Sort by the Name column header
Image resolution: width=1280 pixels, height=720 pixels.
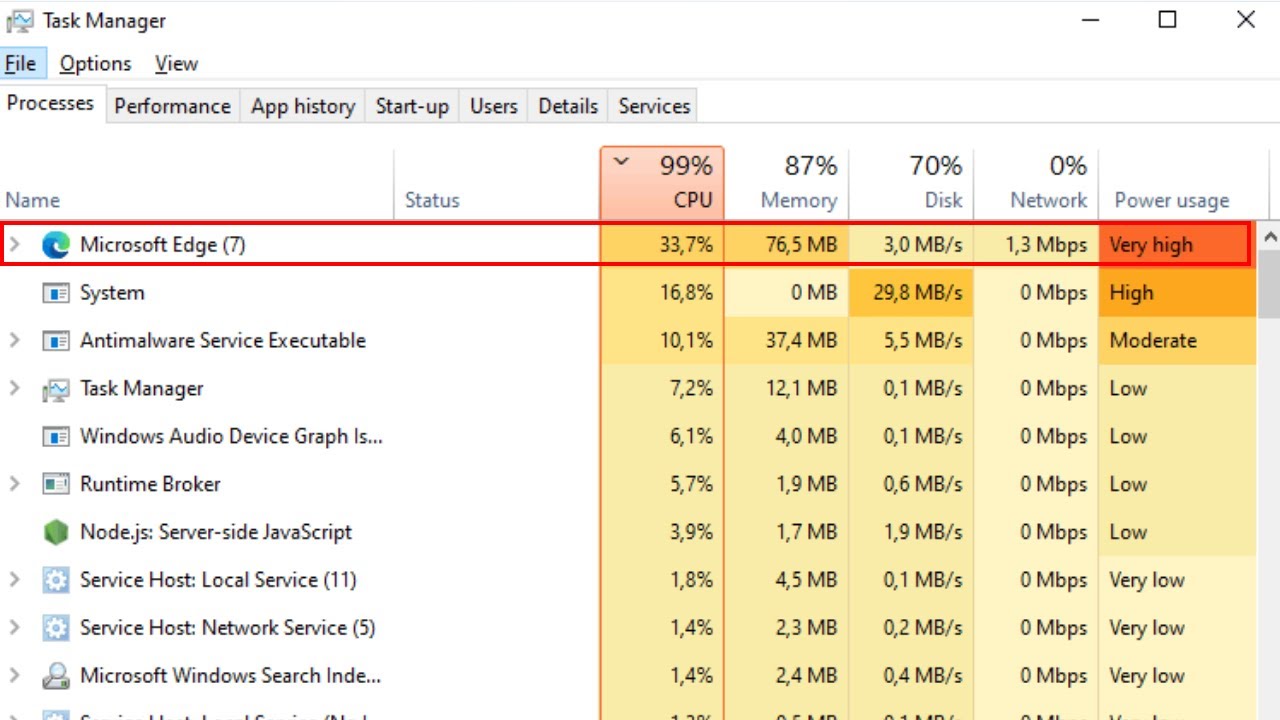[197, 184]
